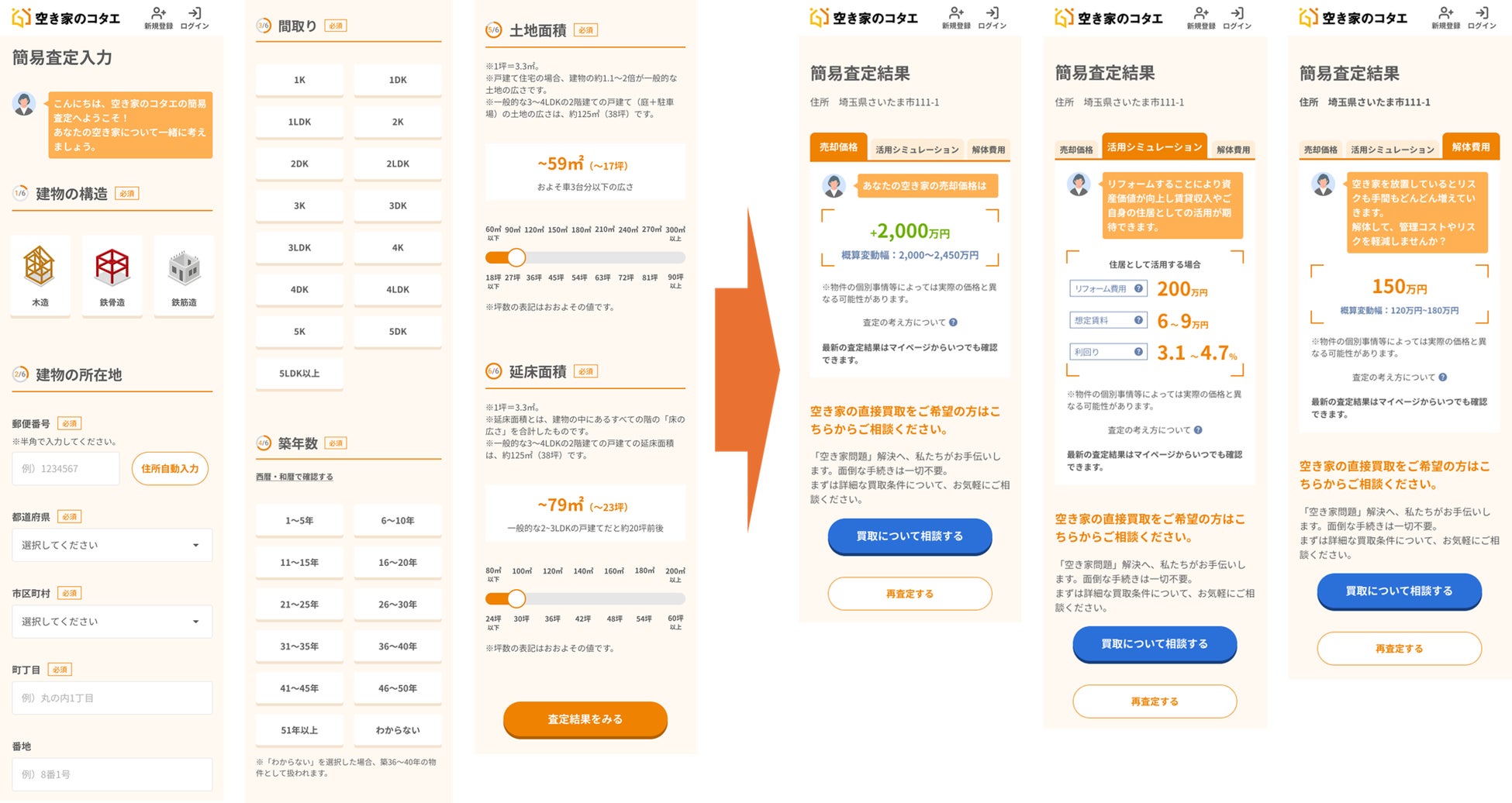The height and width of the screenshot is (803, 1512).
Task: Select the 鉄筋造 reinforced concrete icon
Action: tap(184, 276)
